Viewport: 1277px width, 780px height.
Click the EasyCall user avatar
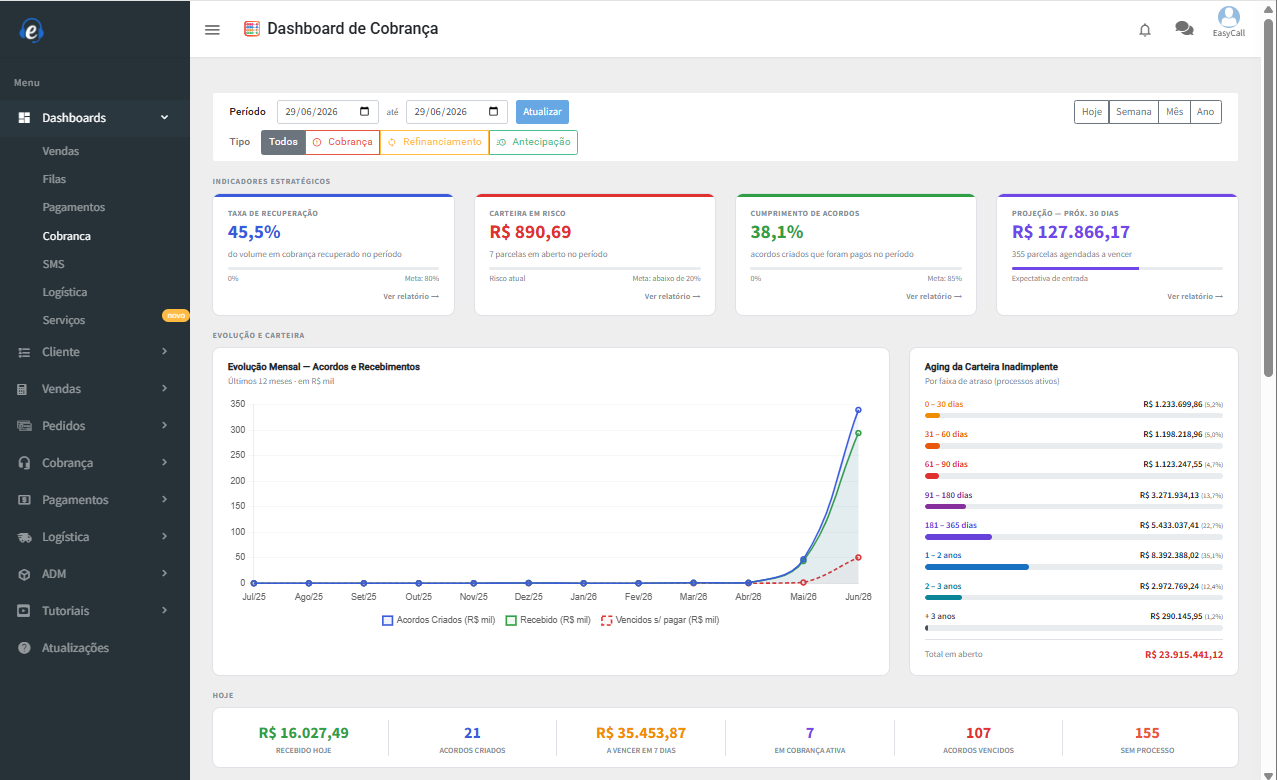pos(1228,17)
